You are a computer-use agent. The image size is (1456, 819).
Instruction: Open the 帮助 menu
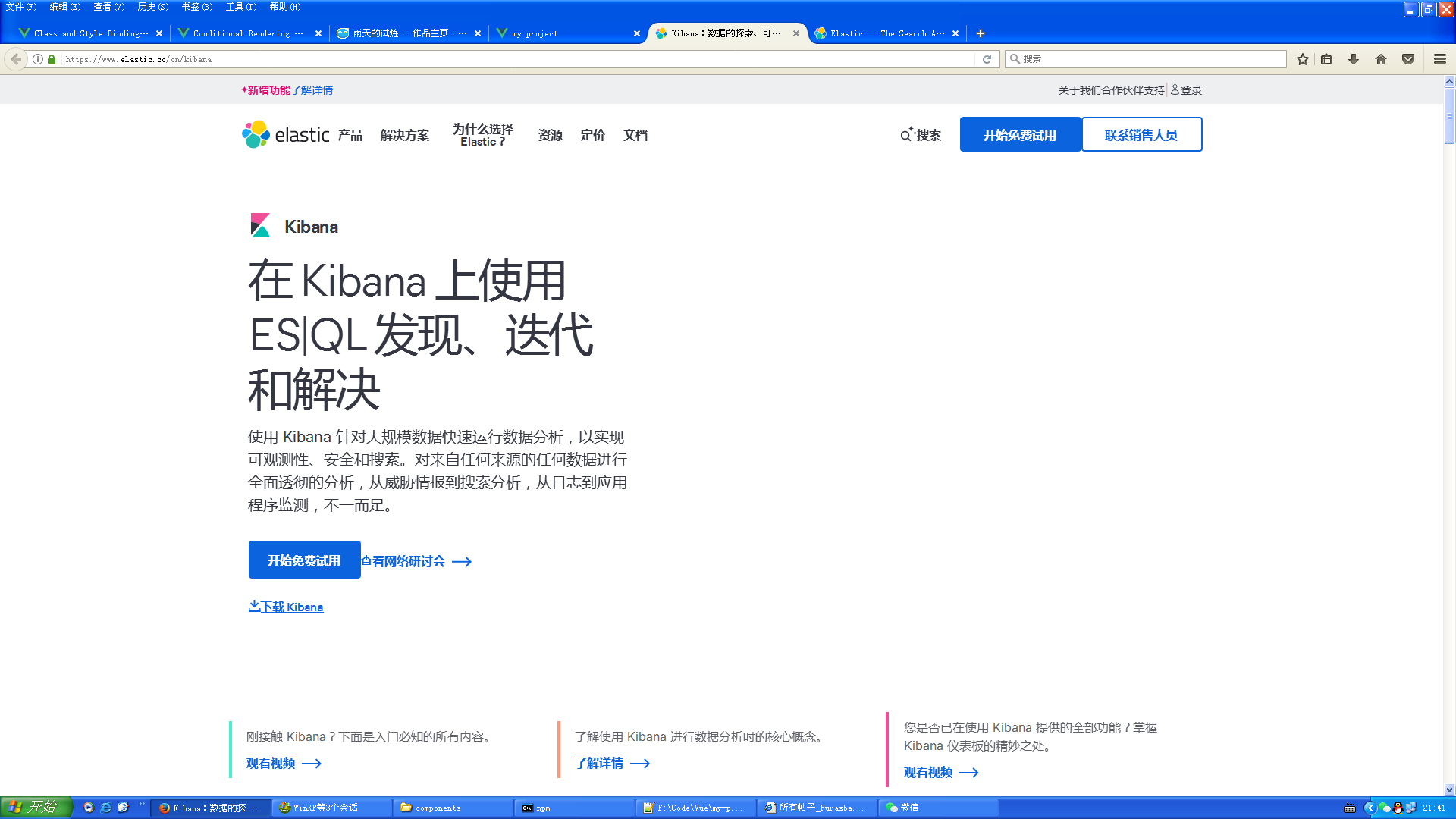(284, 7)
